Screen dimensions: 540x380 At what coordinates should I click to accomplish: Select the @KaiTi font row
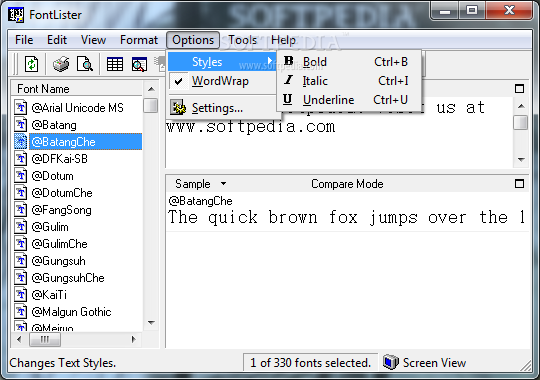[49, 295]
